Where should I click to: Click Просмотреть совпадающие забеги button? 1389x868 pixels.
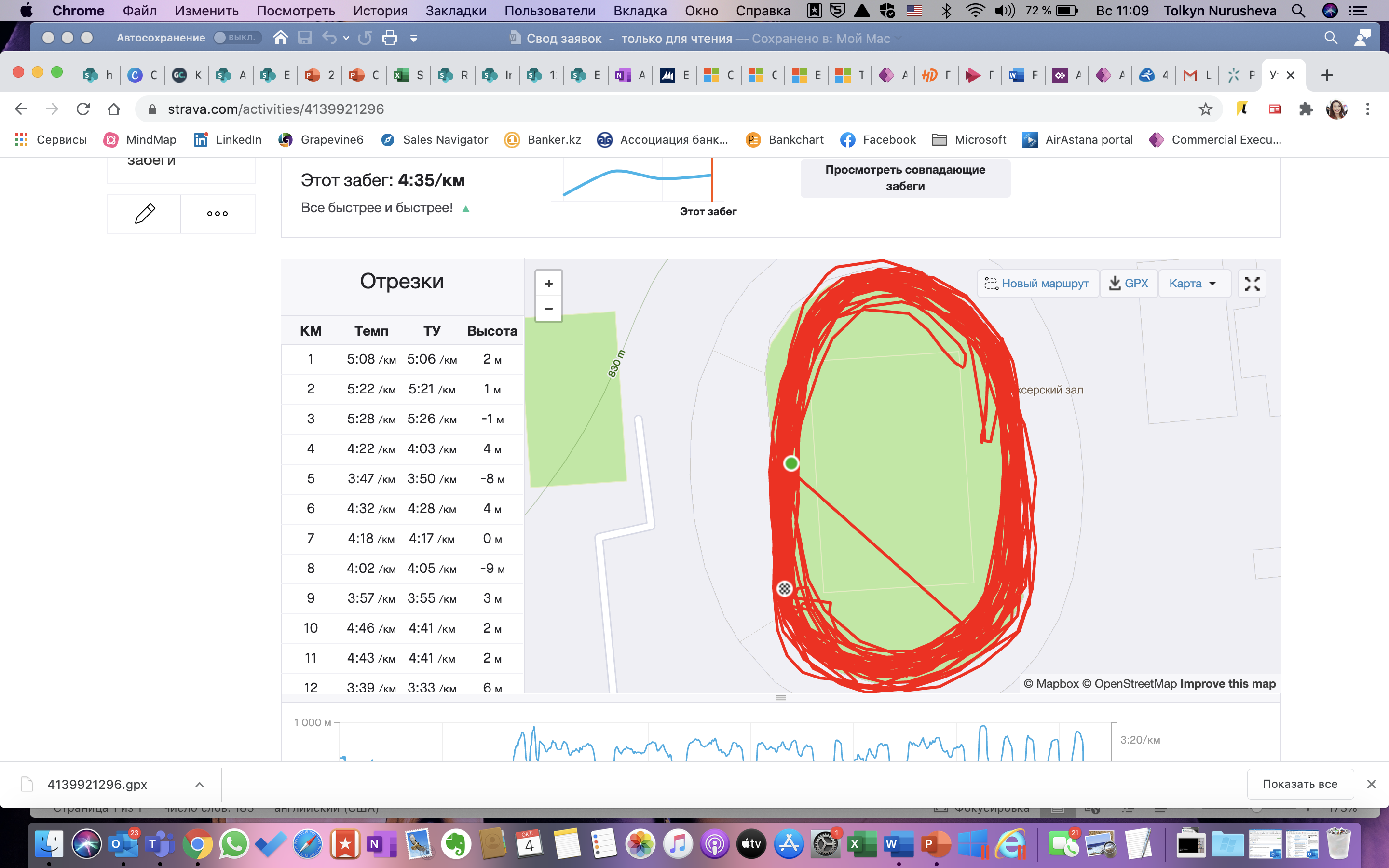pyautogui.click(x=905, y=178)
